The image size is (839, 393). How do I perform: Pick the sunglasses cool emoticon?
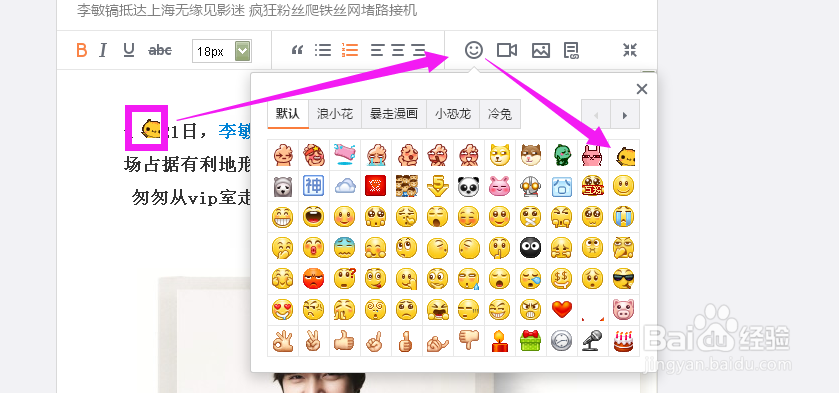624,279
